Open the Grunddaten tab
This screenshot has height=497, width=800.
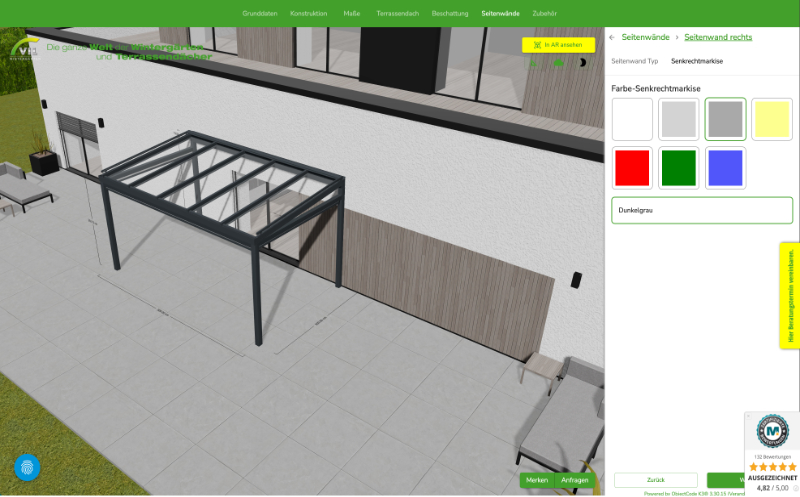click(x=259, y=14)
